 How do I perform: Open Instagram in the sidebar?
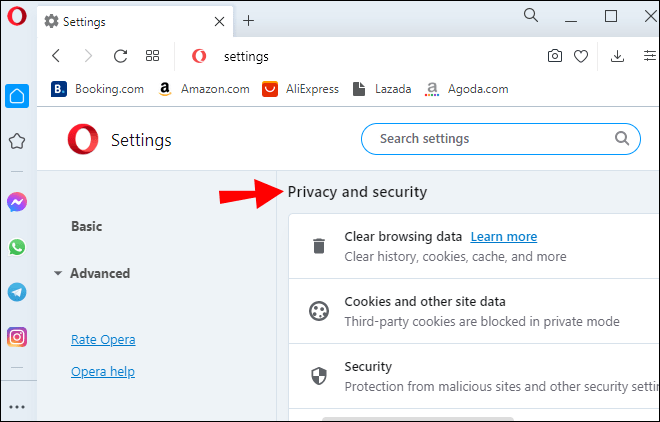[x=16, y=337]
